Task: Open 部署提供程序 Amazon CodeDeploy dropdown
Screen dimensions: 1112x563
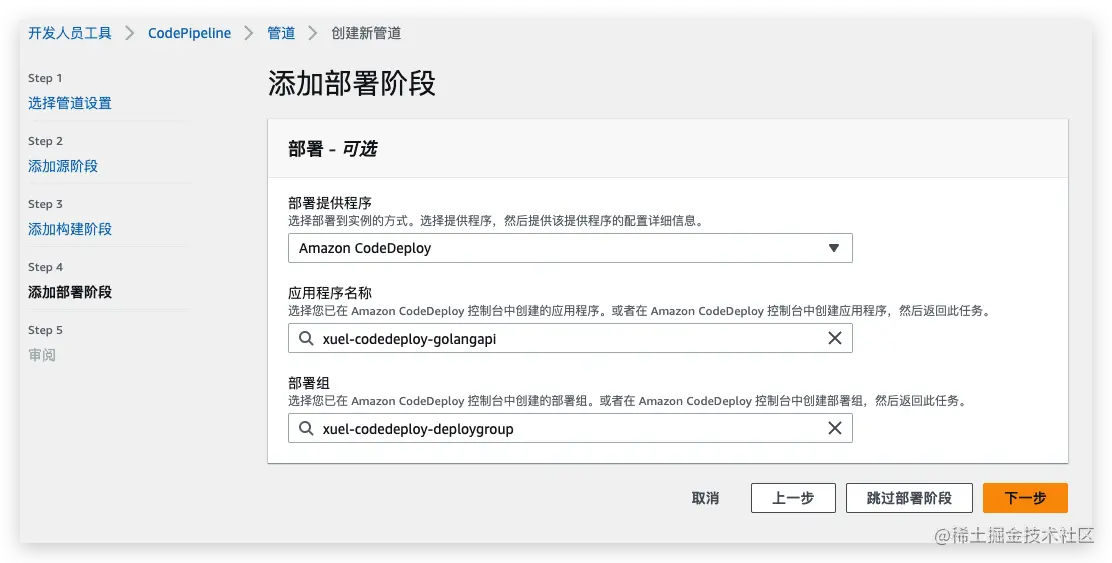Action: [570, 248]
